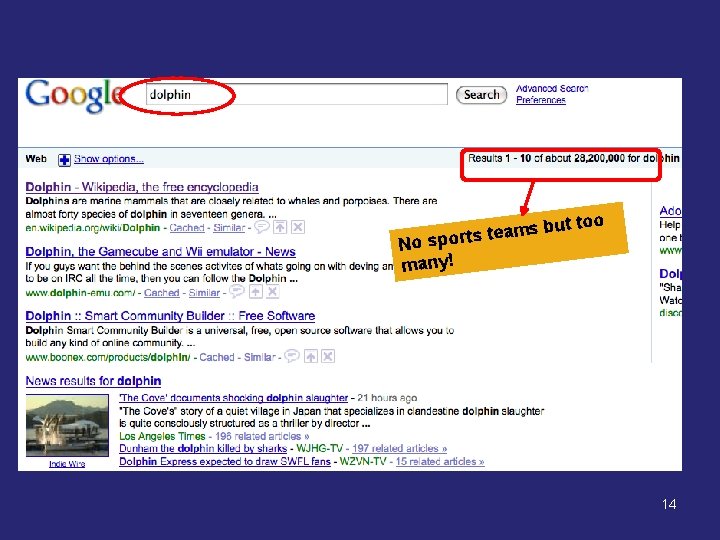Image resolution: width=720 pixels, height=540 pixels.
Task: Click the dolphin search input field
Action: tap(297, 95)
